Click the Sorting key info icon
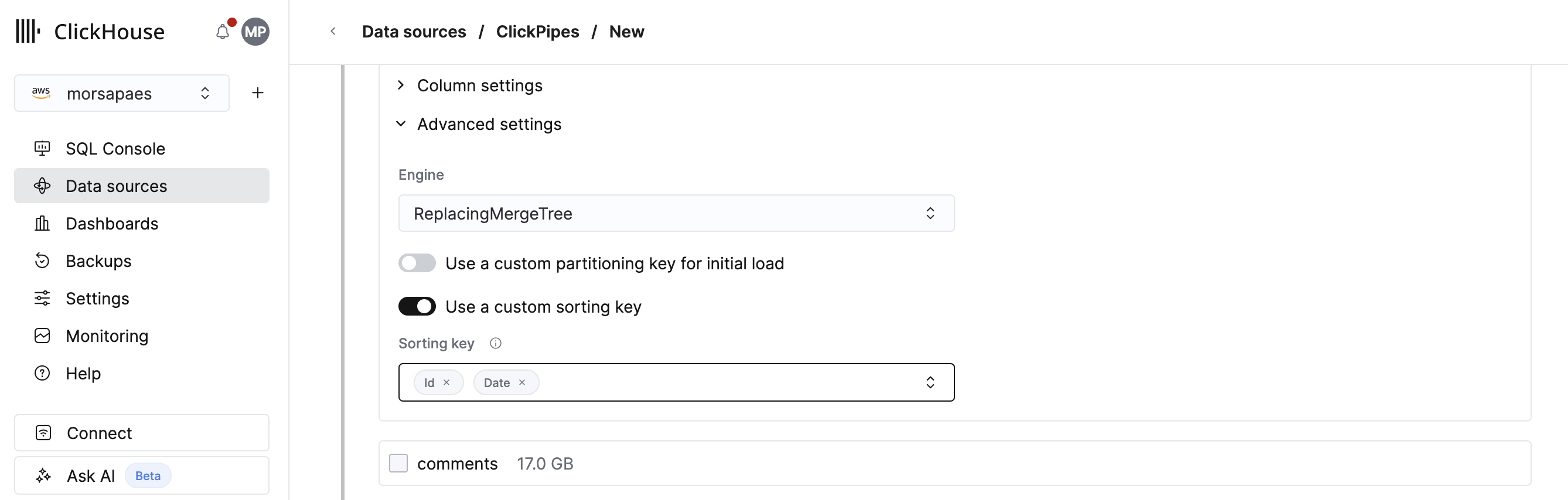The height and width of the screenshot is (500, 1568). [495, 343]
